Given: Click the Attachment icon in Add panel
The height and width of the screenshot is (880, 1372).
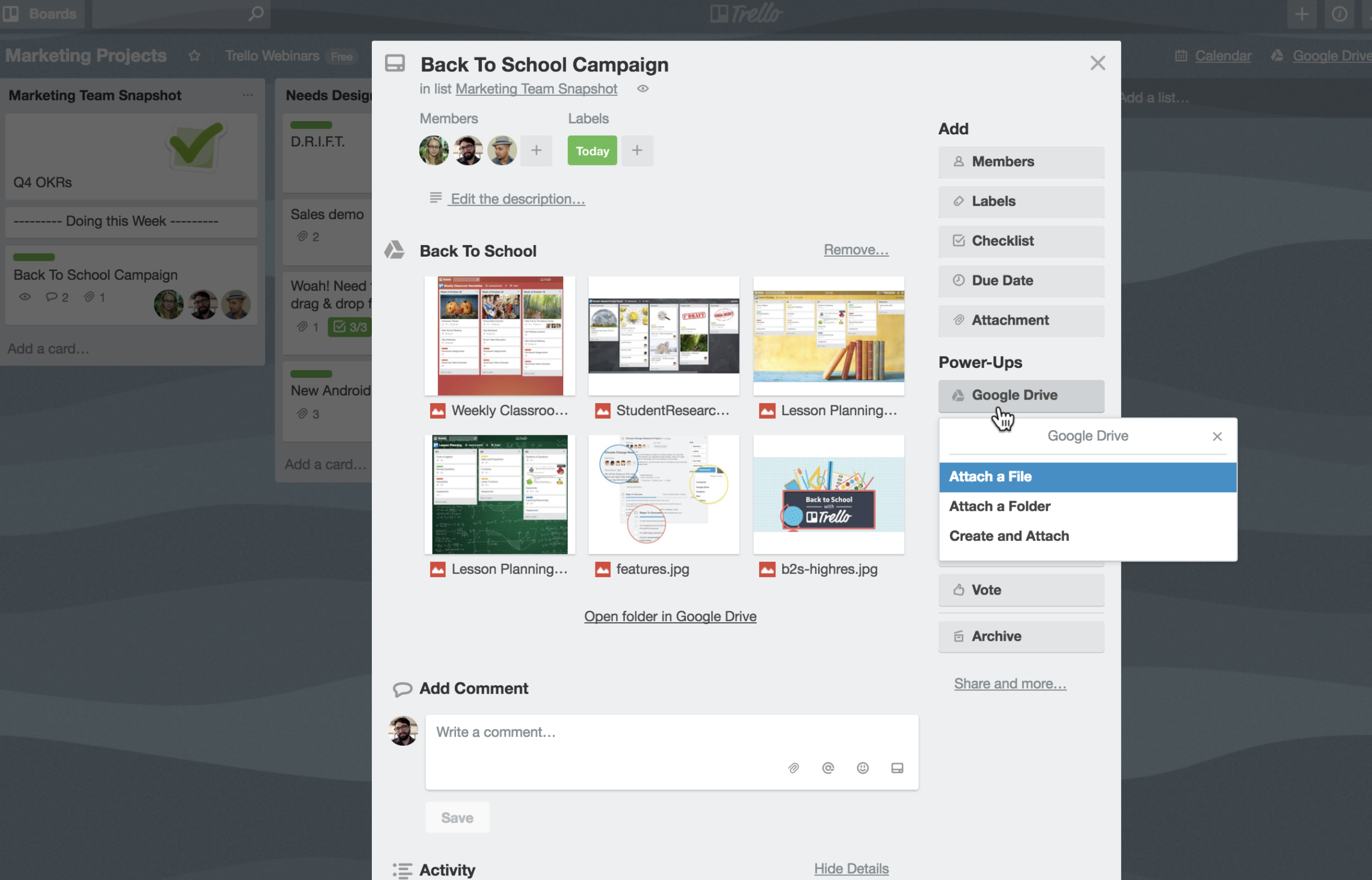Looking at the screenshot, I should pyautogui.click(x=958, y=320).
